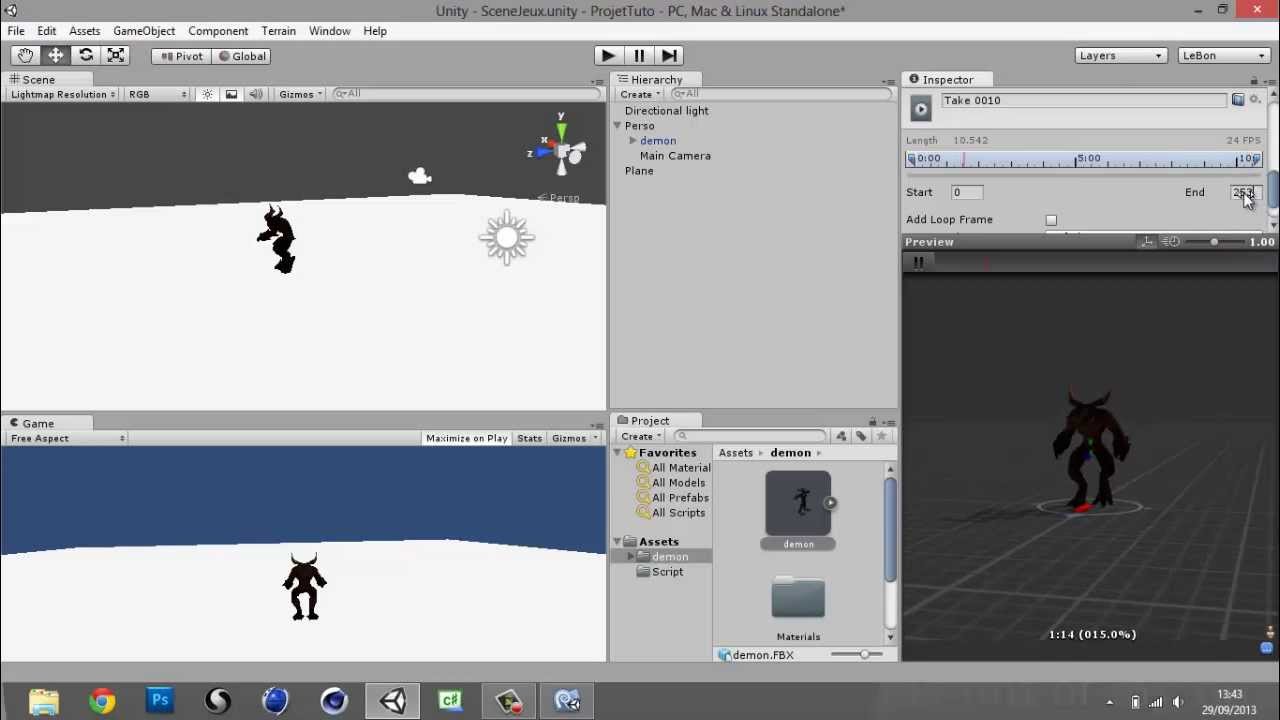
Task: Click the Project icon size slider
Action: point(865,655)
